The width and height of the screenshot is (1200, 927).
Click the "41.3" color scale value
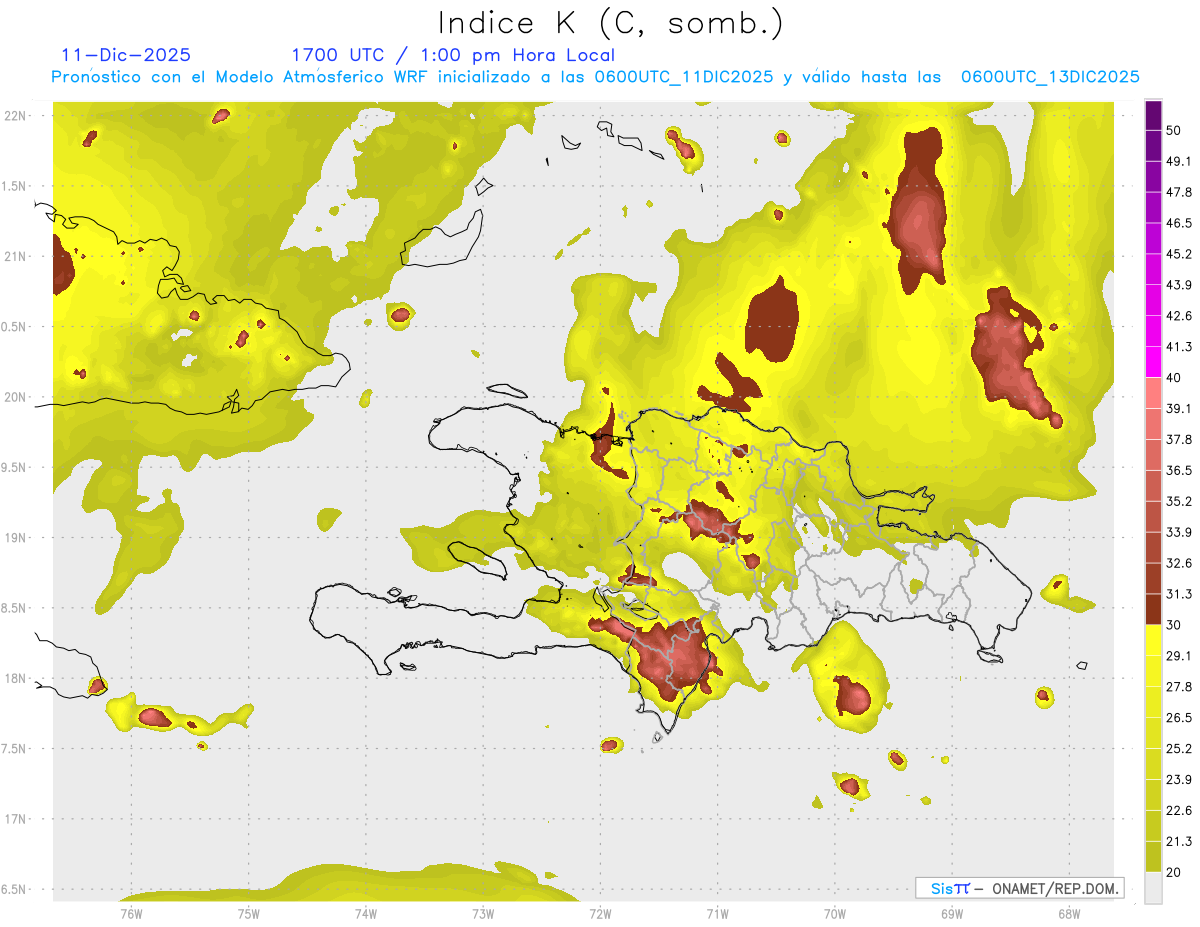(1179, 347)
